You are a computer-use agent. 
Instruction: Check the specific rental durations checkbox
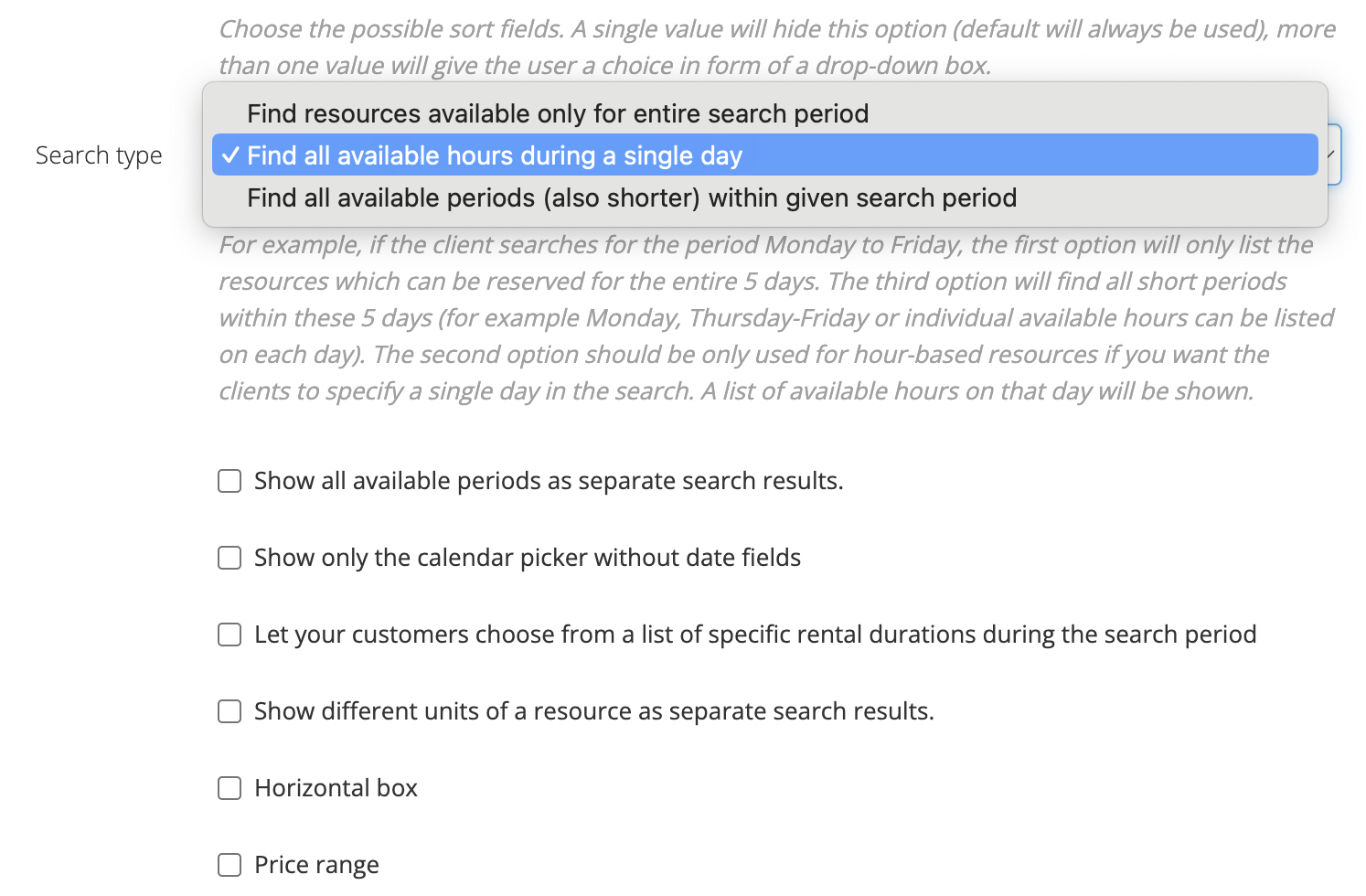pyautogui.click(x=229, y=635)
